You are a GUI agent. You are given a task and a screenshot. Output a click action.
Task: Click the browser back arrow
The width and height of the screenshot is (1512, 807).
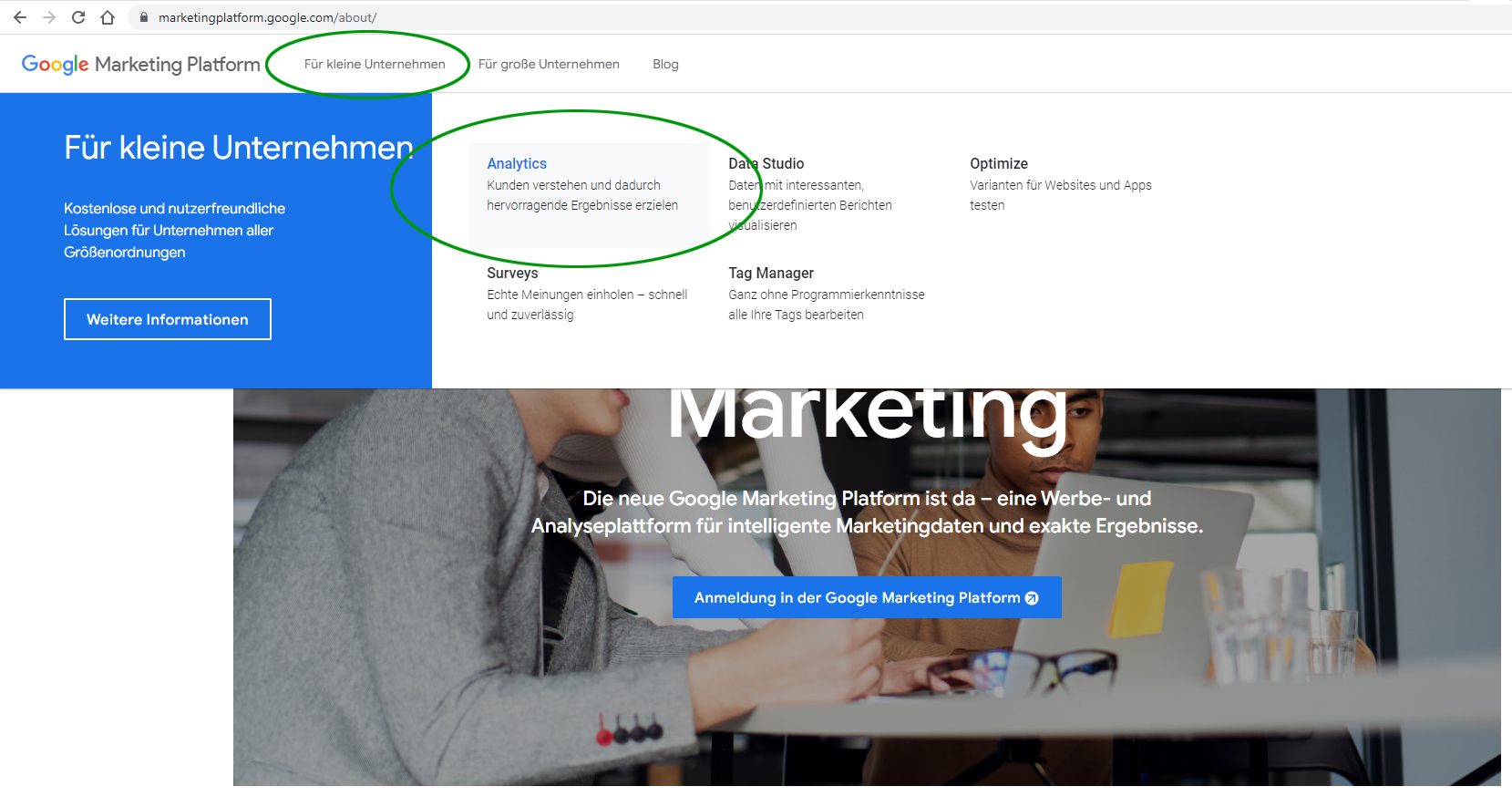(x=20, y=17)
